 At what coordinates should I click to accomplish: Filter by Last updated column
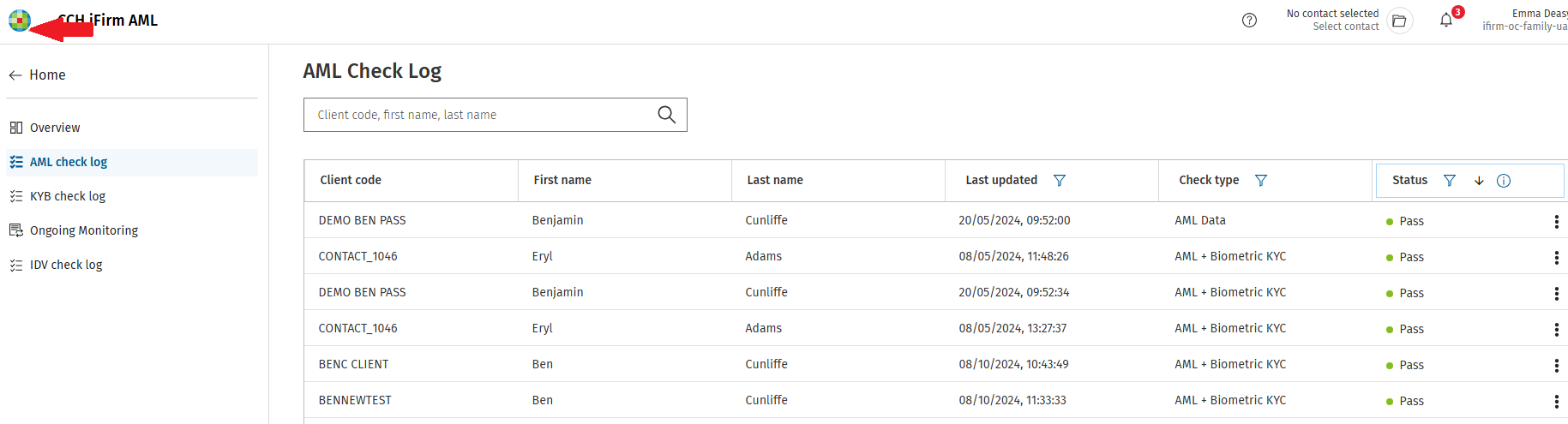[1060, 180]
